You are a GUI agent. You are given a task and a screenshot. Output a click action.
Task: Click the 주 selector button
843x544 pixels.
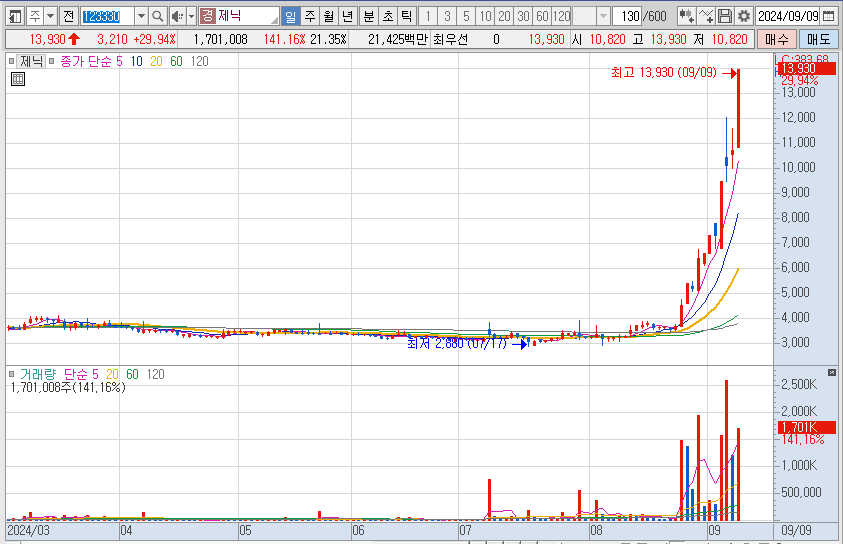(35, 16)
